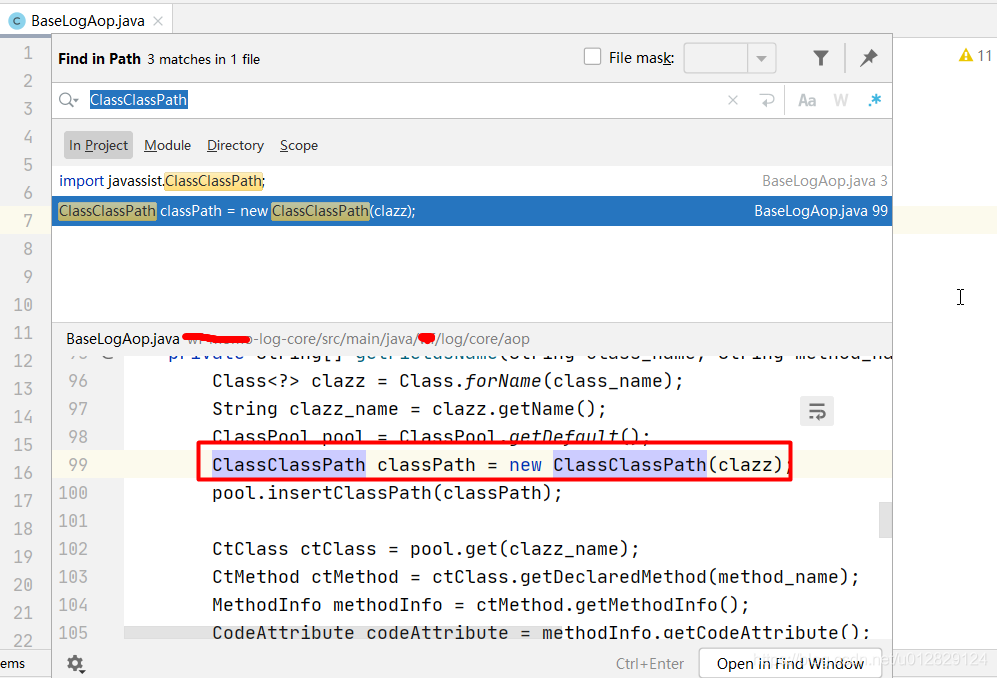Click the preview pane scrollbar thumb

885,520
